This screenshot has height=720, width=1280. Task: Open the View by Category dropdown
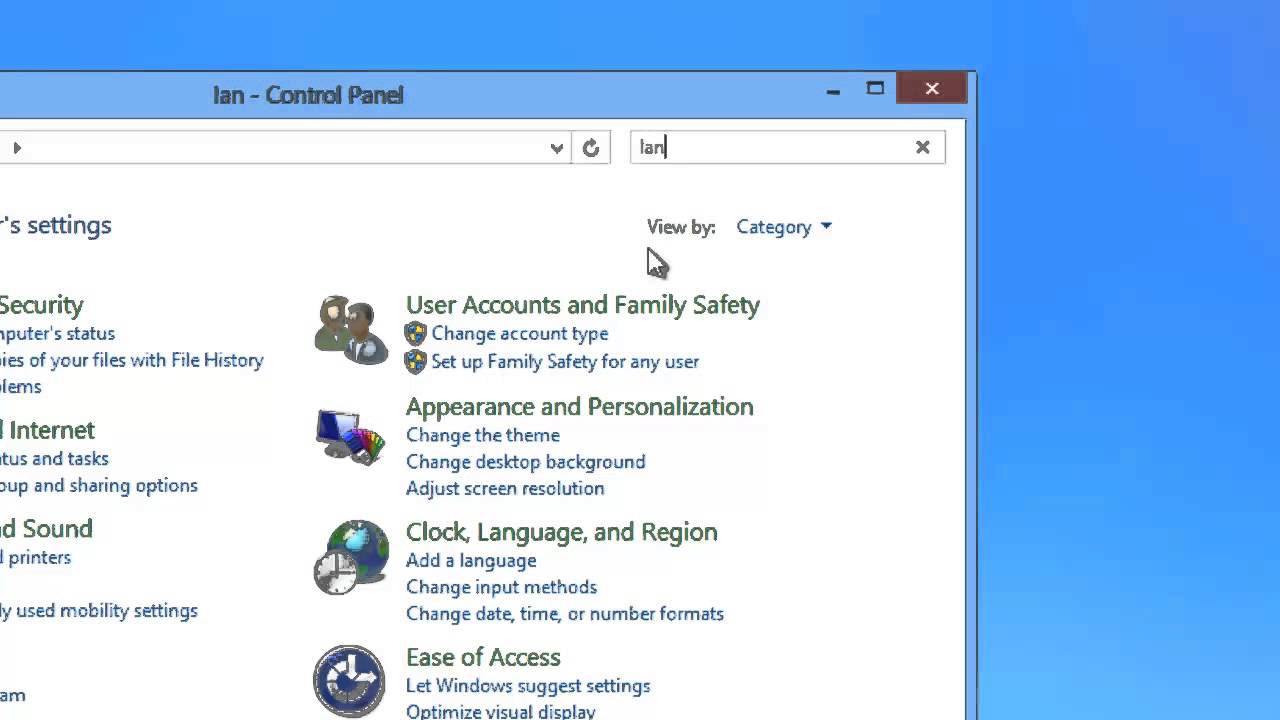pos(784,227)
